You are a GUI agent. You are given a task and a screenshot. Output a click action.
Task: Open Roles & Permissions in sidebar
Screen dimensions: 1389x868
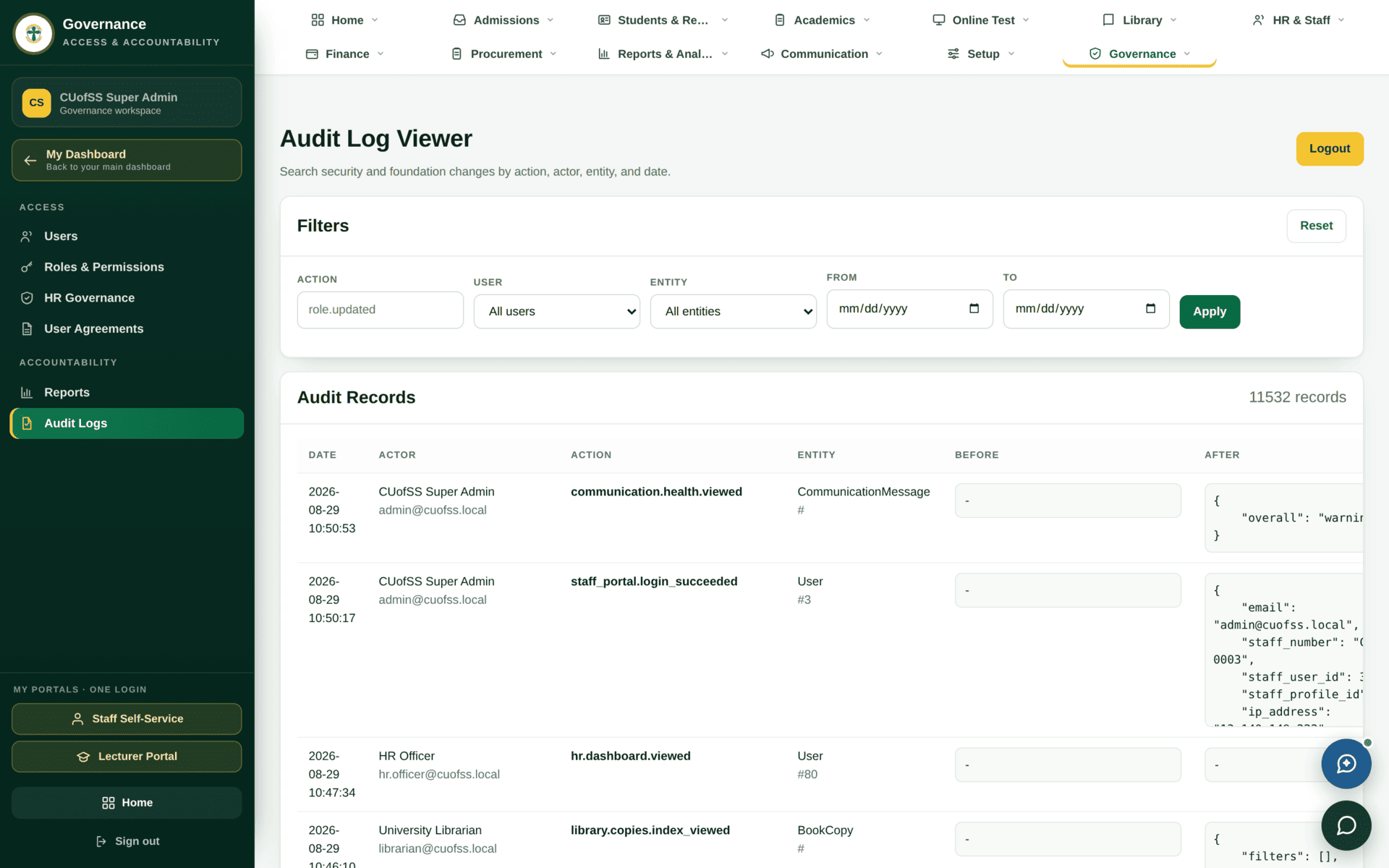[127, 268]
